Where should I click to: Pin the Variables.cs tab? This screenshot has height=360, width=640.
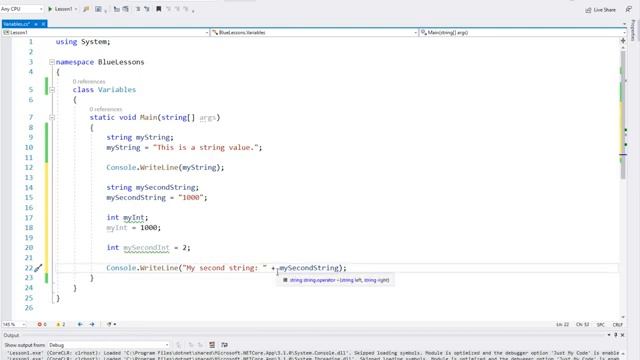pyautogui.click(x=36, y=24)
